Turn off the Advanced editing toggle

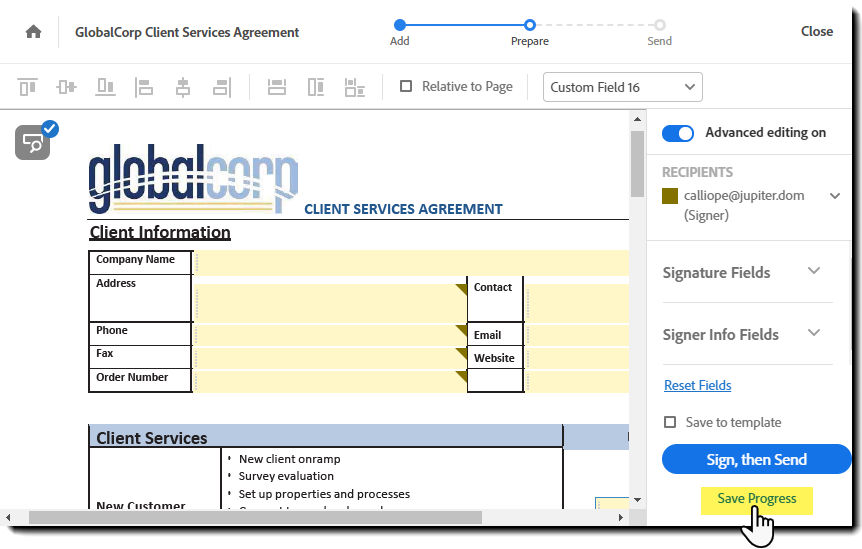click(x=678, y=133)
